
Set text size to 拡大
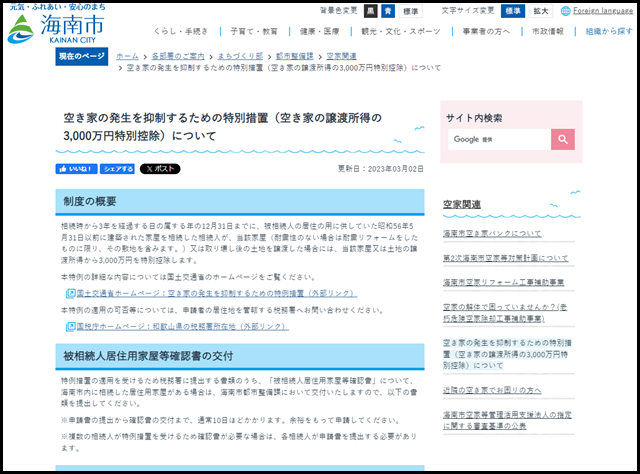pos(541,11)
